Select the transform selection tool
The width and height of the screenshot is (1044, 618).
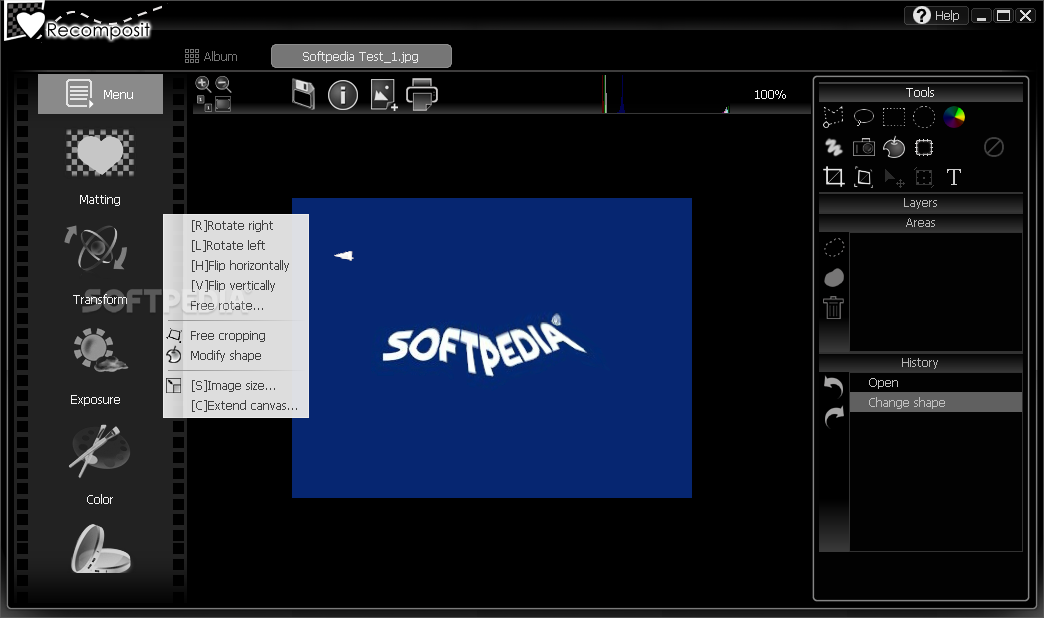tap(923, 177)
